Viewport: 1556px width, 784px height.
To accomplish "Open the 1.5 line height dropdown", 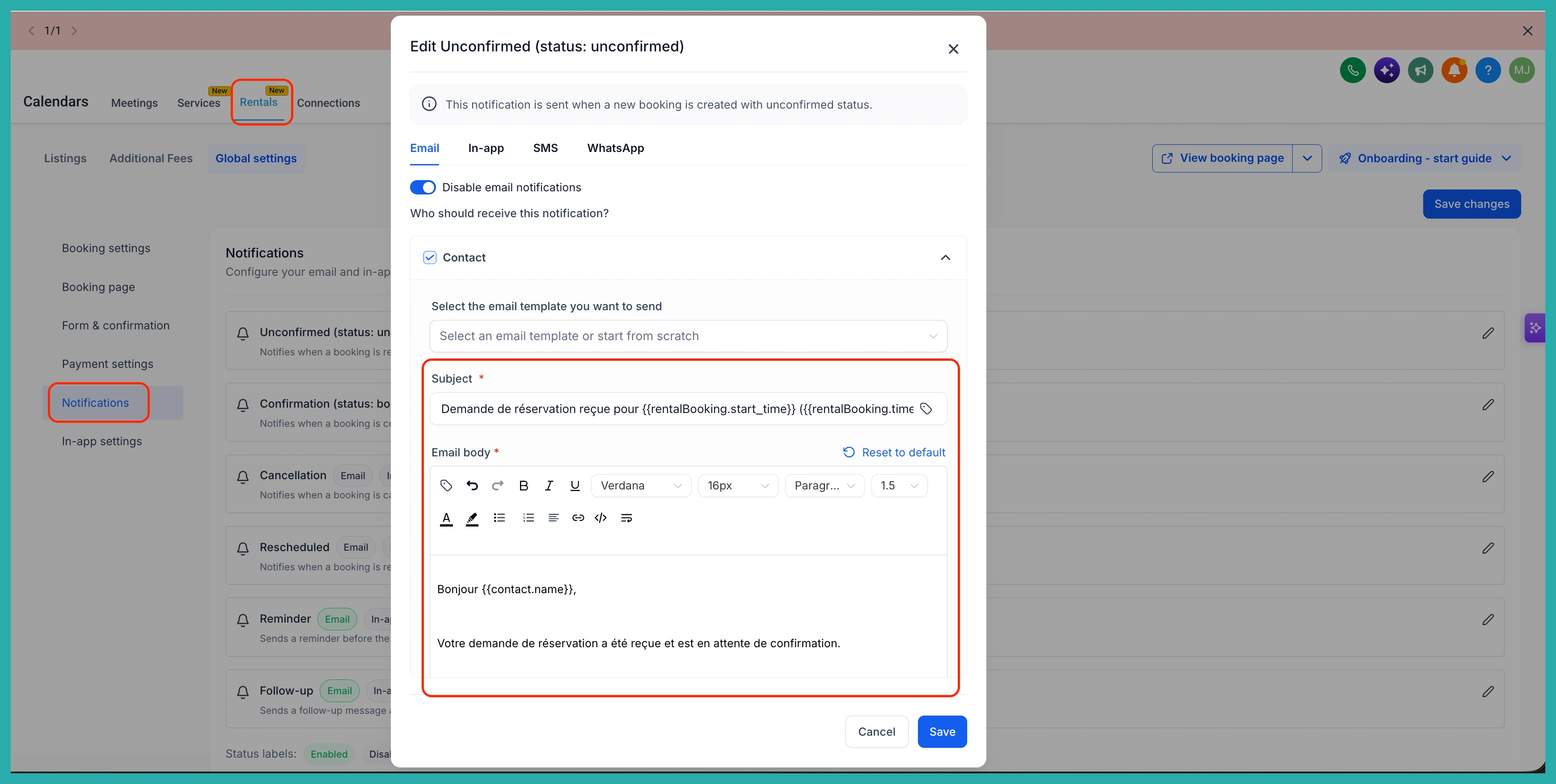I will 899,485.
